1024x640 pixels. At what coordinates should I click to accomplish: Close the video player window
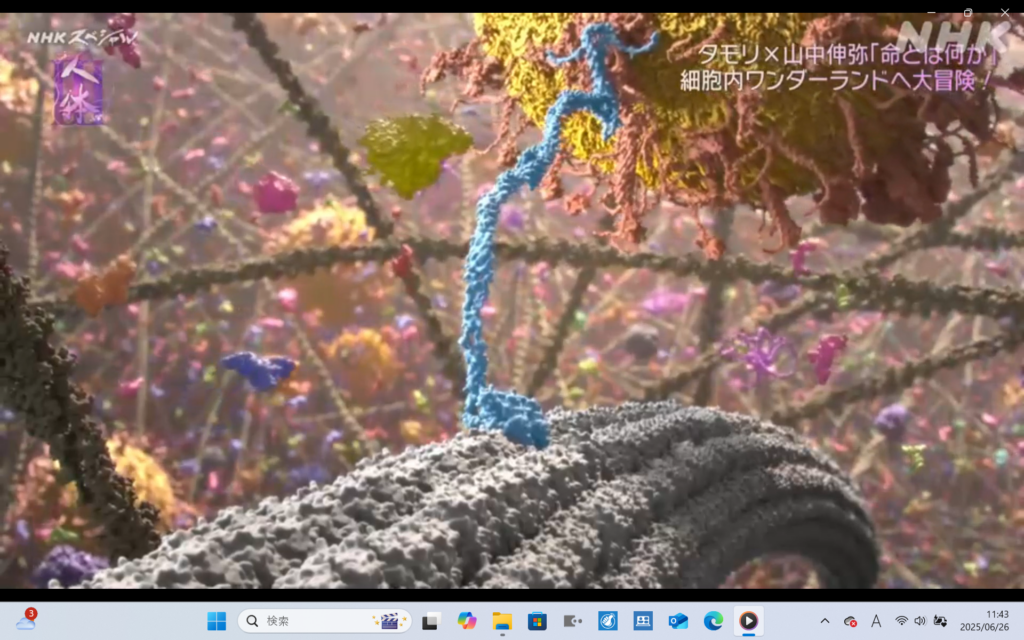(x=1006, y=12)
